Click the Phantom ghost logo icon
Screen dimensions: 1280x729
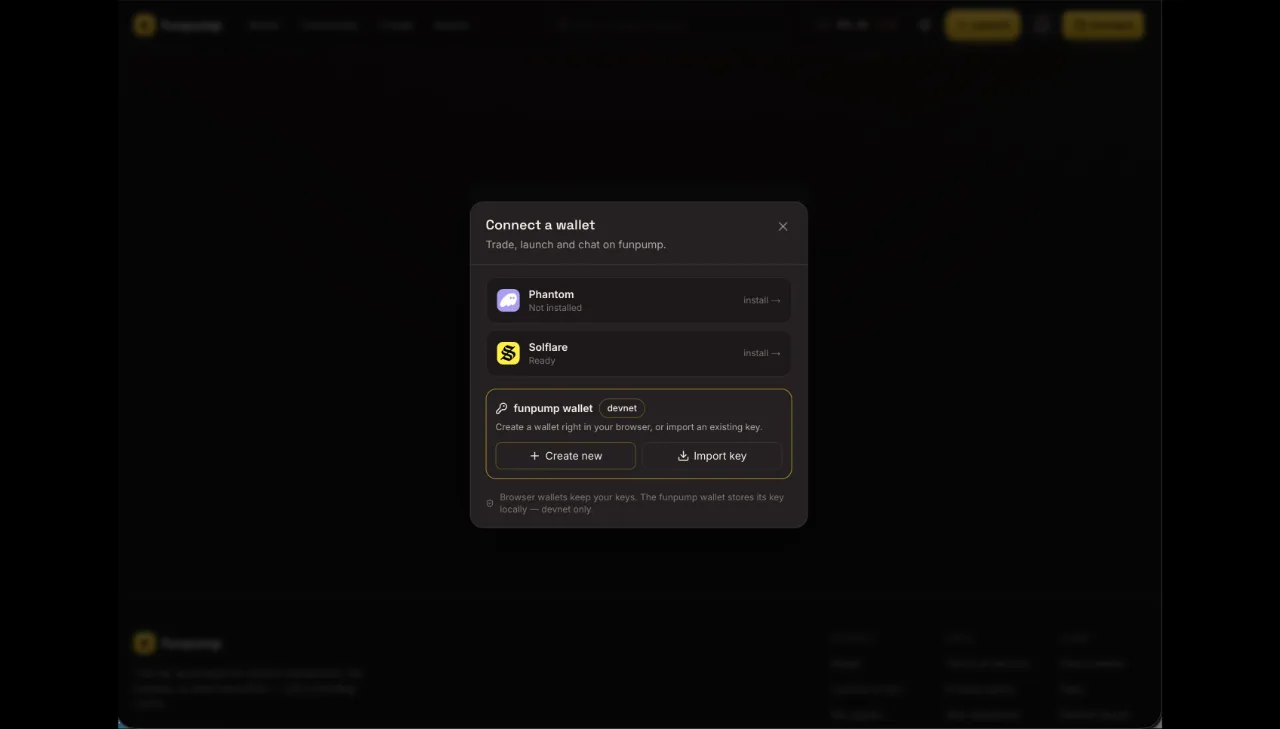click(508, 300)
